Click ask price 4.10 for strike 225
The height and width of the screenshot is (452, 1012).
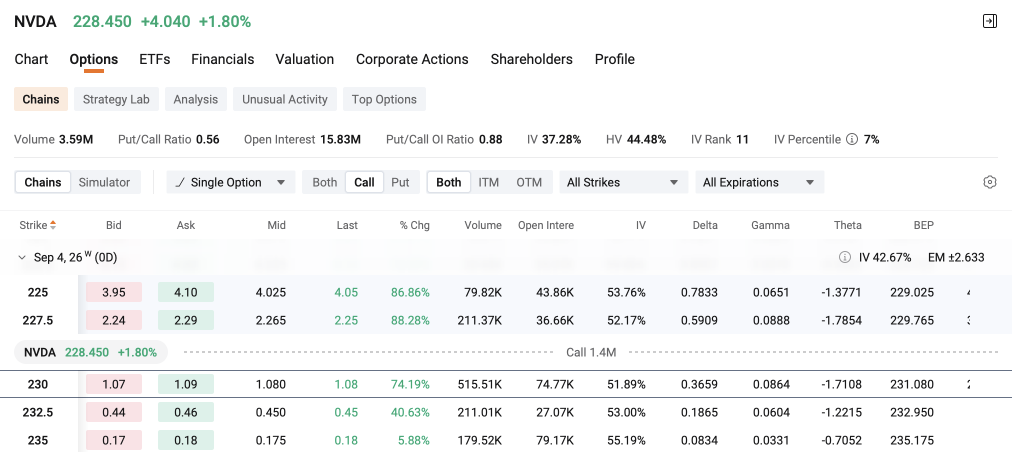pyautogui.click(x=186, y=293)
